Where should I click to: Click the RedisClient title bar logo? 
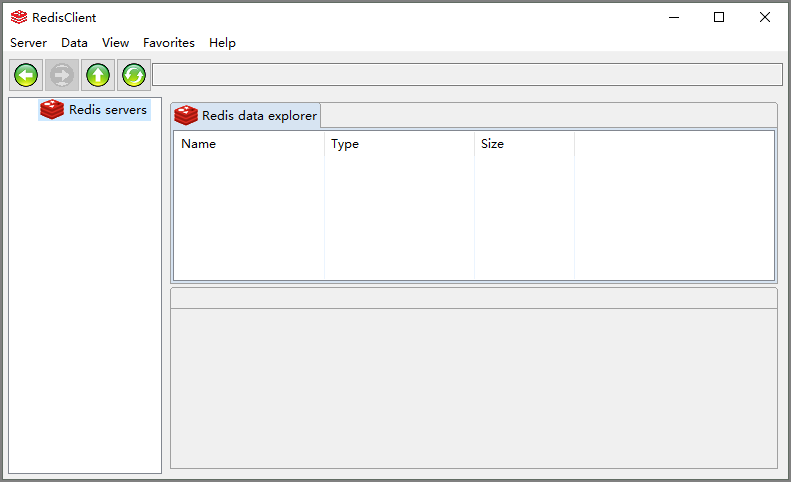pos(19,17)
